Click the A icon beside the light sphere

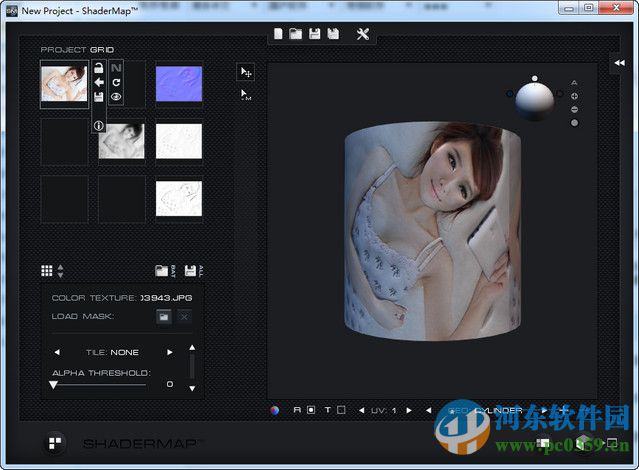pos(574,83)
